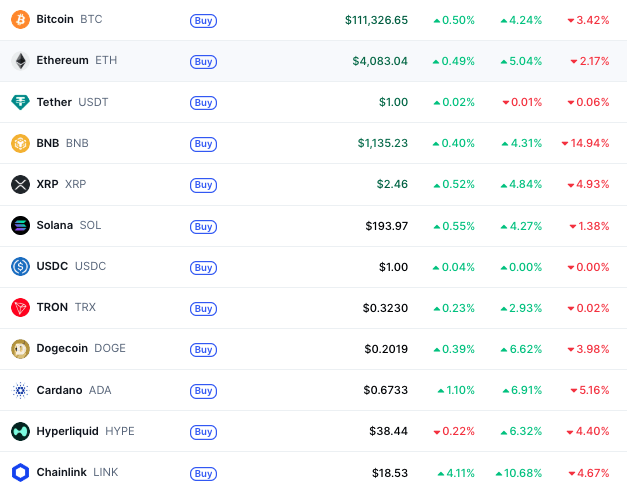Open the Cardano name link

click(x=59, y=390)
